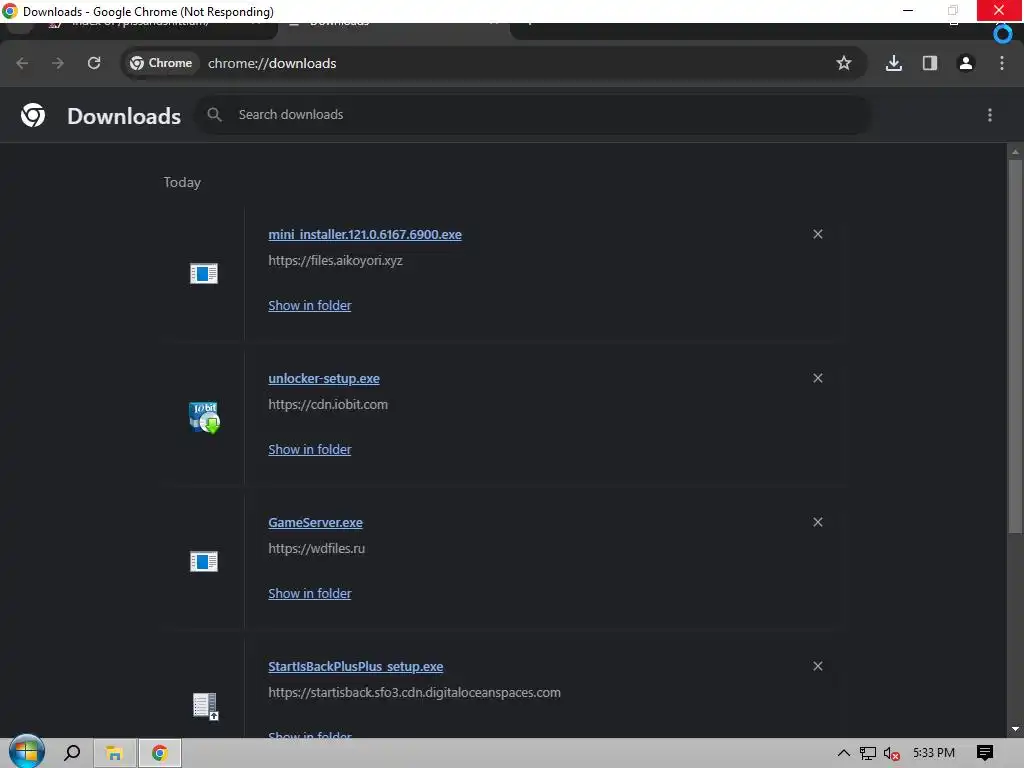Click inside the Search downloads field
Screen dimensions: 1024x768
(x=533, y=115)
